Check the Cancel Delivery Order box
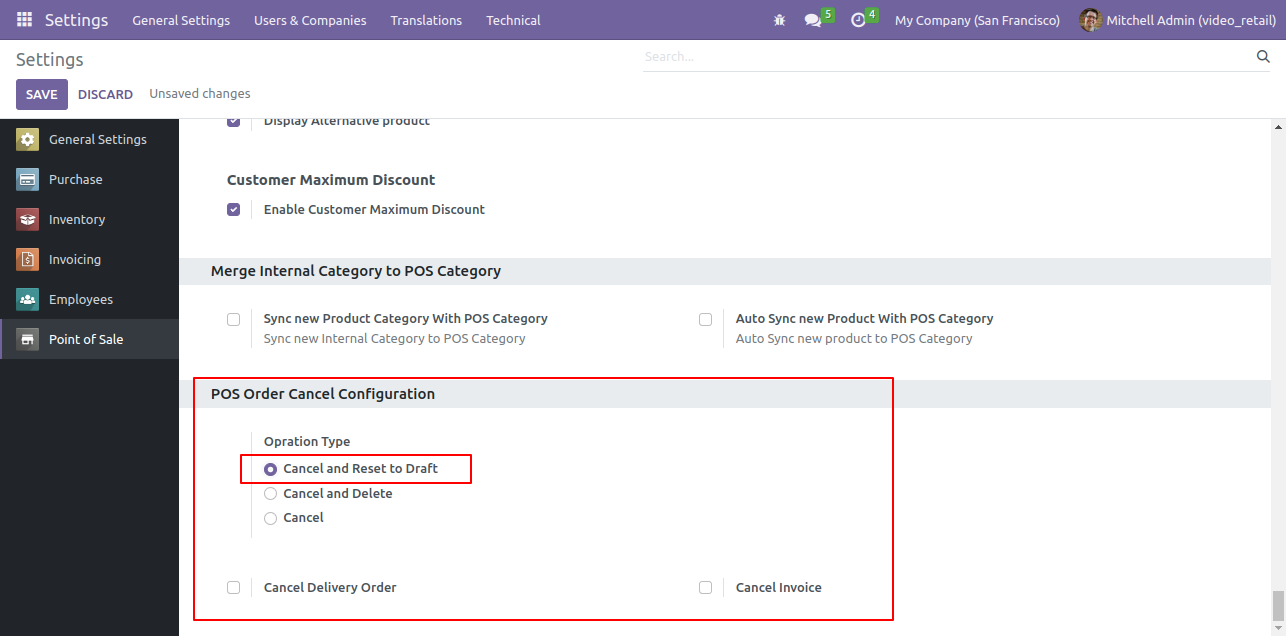 234,588
